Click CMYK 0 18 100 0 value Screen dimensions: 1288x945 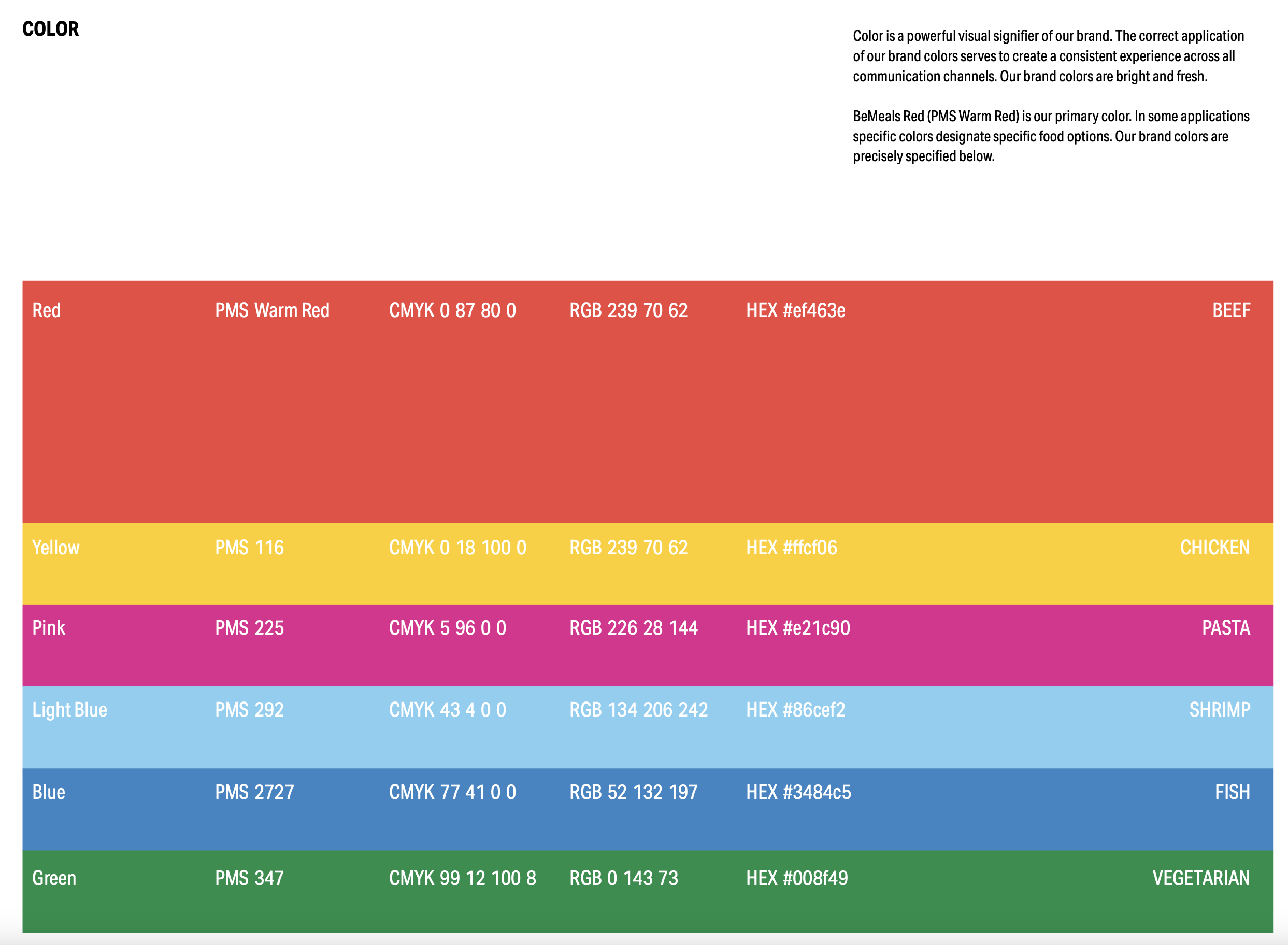[x=457, y=548]
